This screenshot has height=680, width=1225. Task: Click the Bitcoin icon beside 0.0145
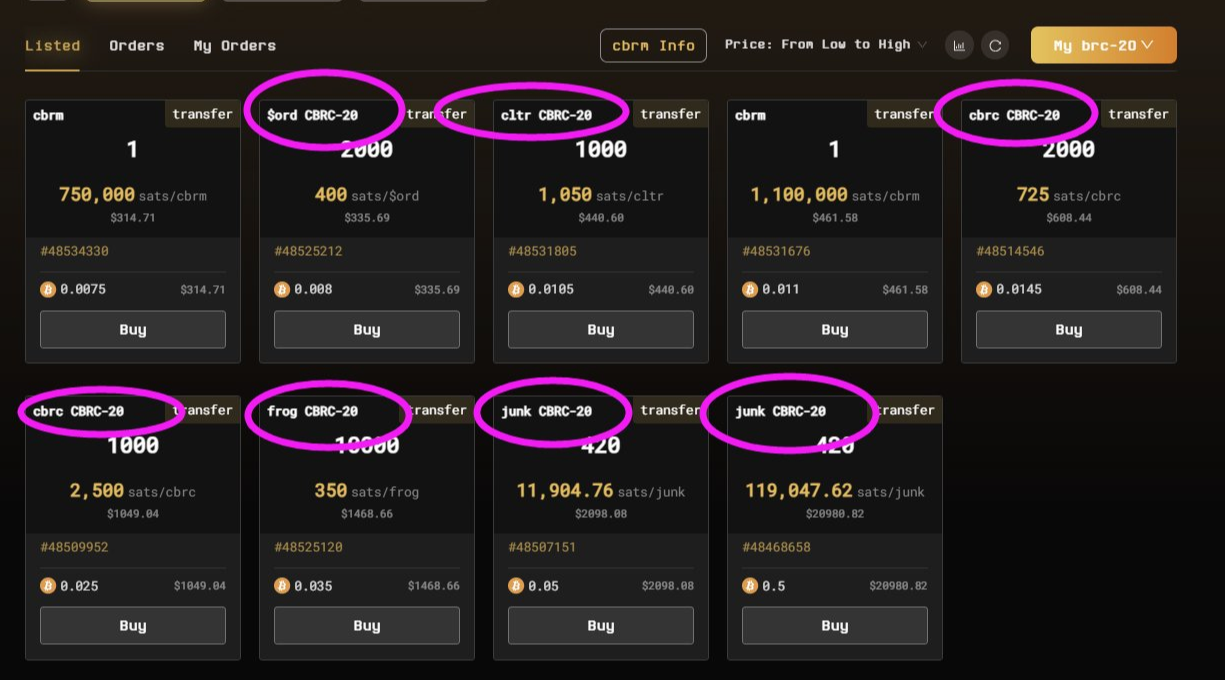point(983,290)
